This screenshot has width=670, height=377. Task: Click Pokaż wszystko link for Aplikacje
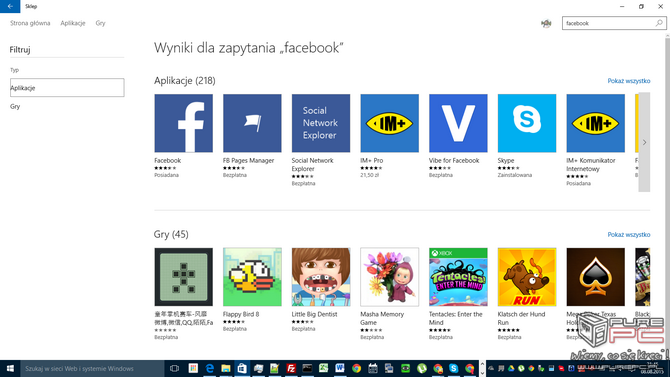[x=629, y=81]
